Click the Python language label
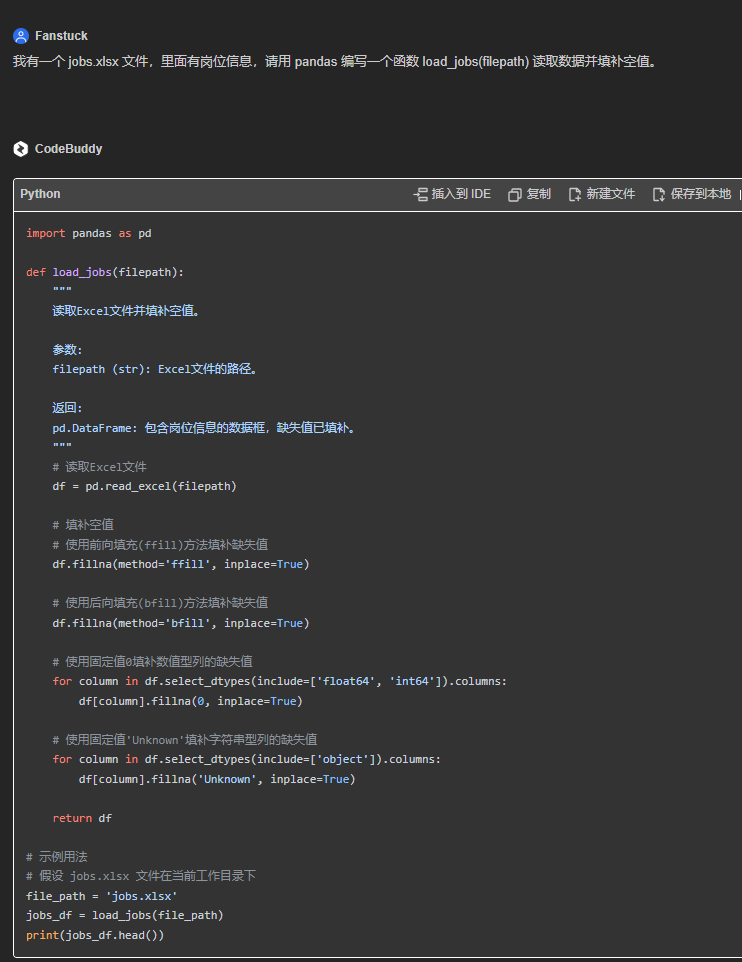The width and height of the screenshot is (742, 962). pos(40,194)
